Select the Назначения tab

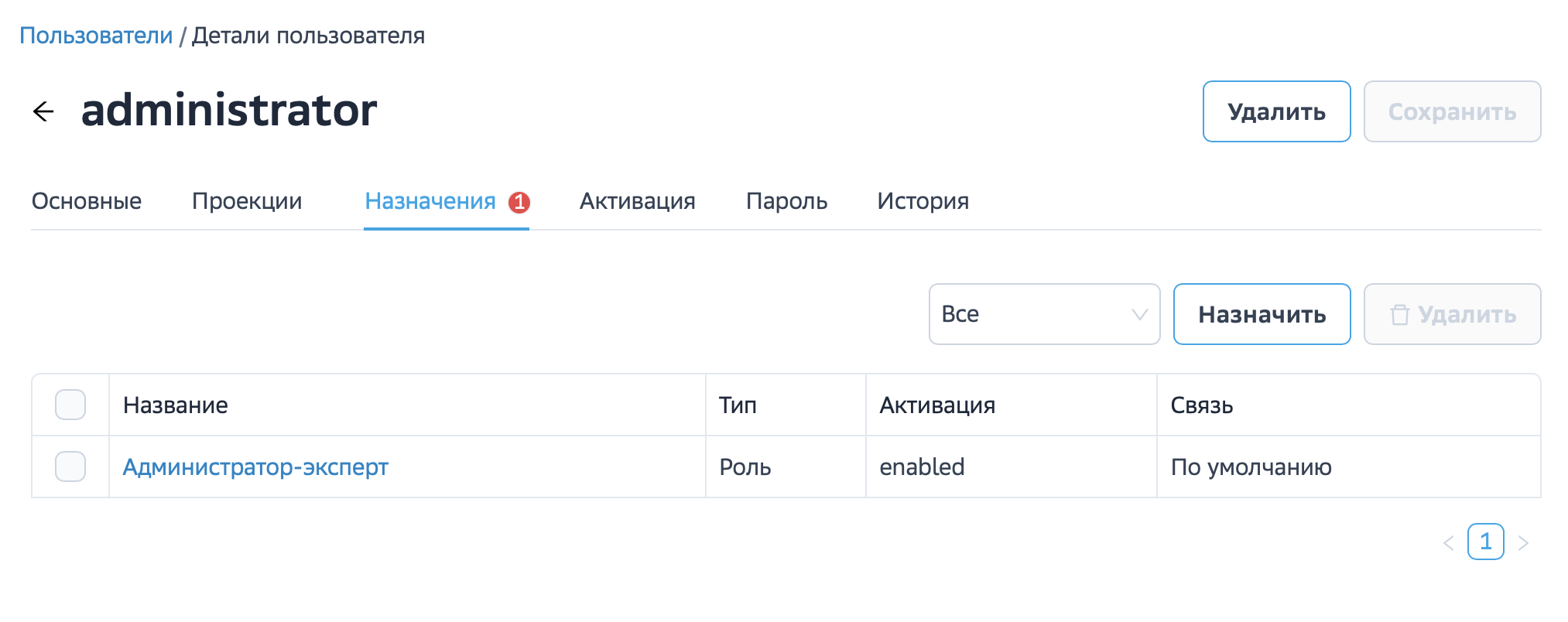430,201
